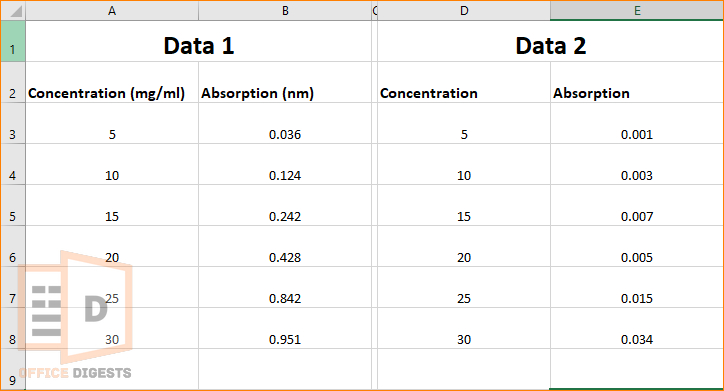
Task: Click the 'Data 2' title cell
Action: (550, 41)
